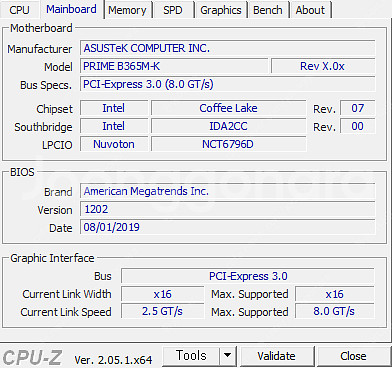
Task: Click the Southbridge vendor Intel field
Action: [x=114, y=126]
